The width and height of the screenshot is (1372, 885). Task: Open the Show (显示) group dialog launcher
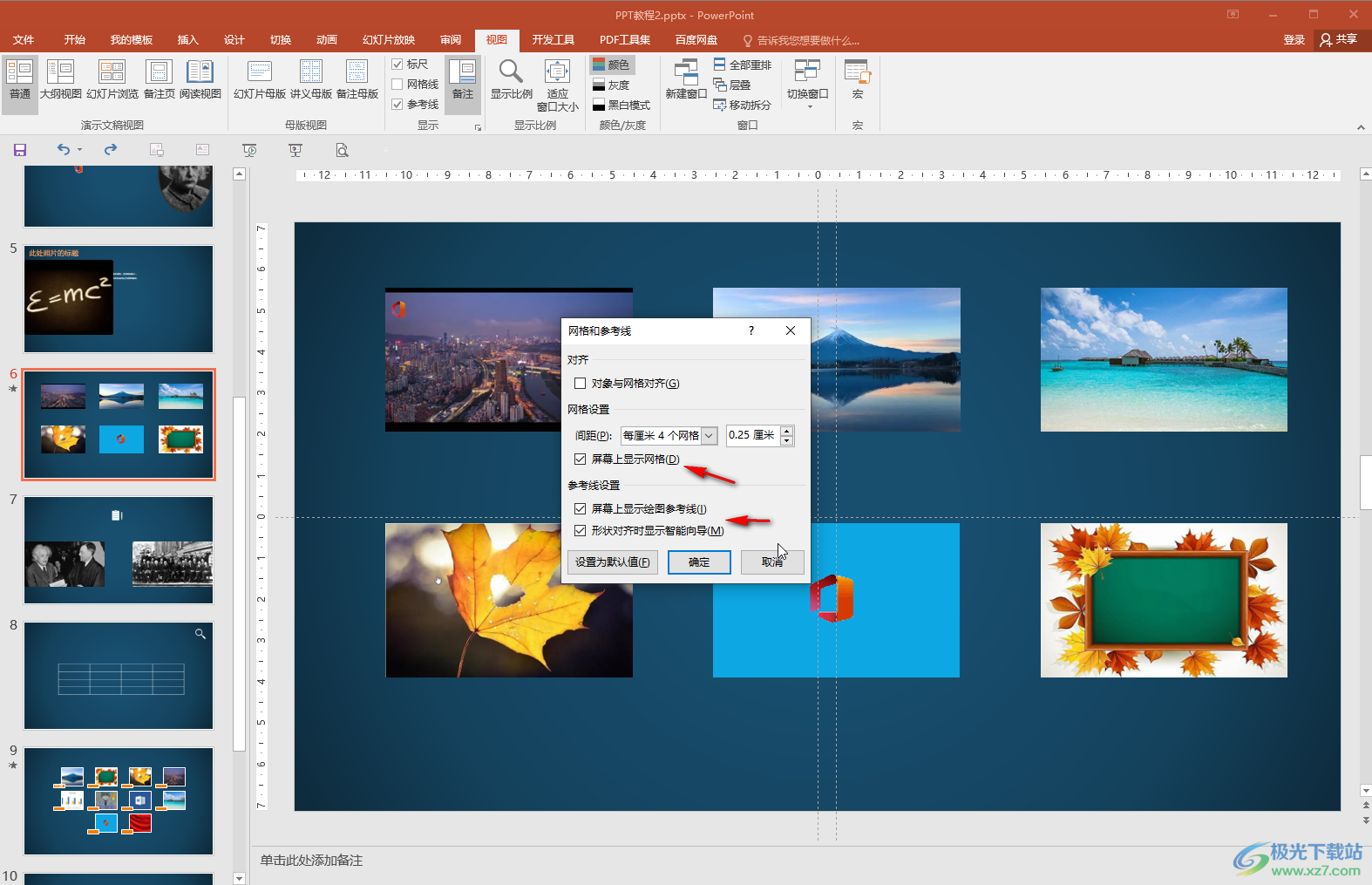pyautogui.click(x=478, y=127)
